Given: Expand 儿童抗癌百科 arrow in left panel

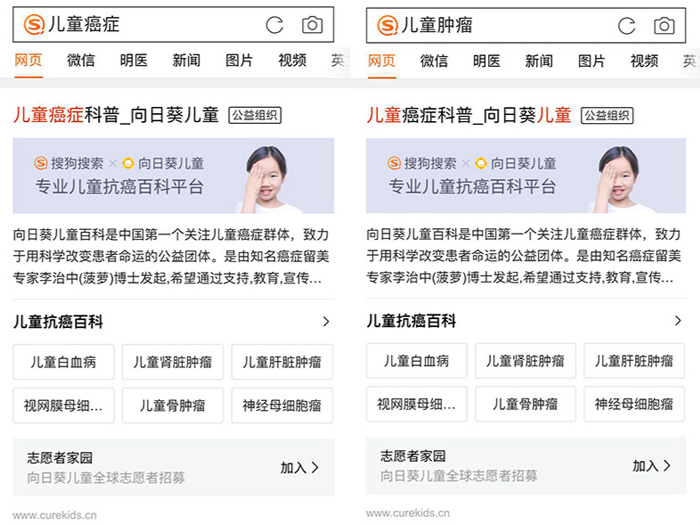Looking at the screenshot, I should 326,321.
